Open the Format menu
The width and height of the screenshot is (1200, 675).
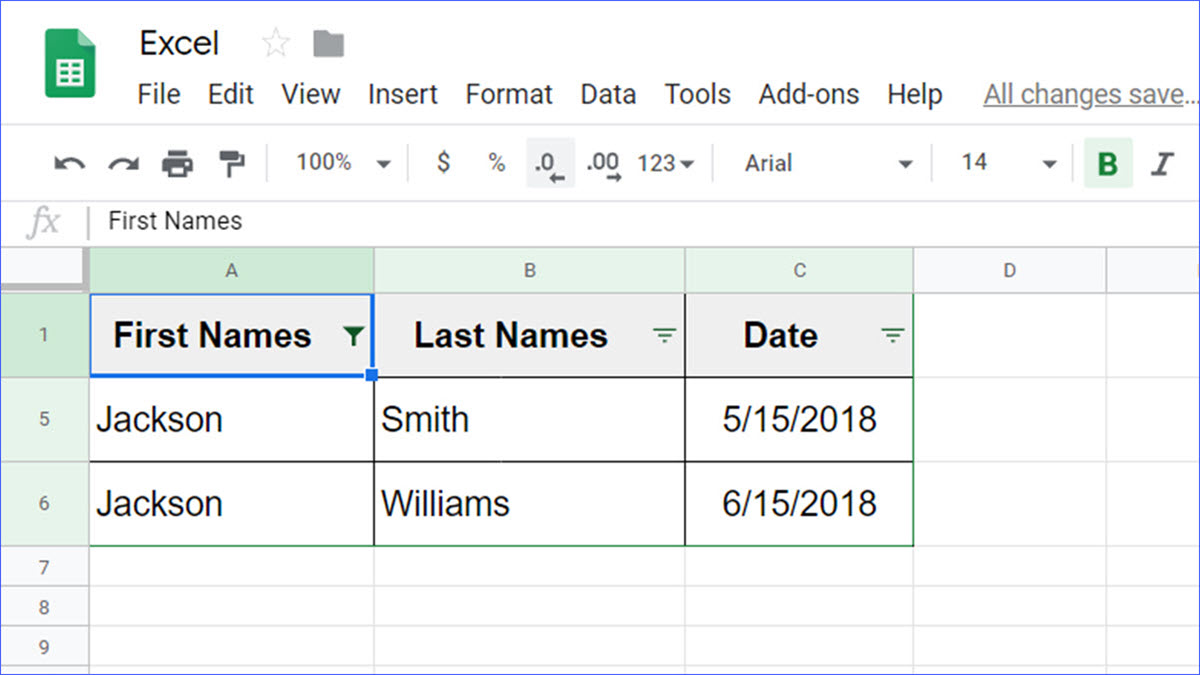pos(509,94)
